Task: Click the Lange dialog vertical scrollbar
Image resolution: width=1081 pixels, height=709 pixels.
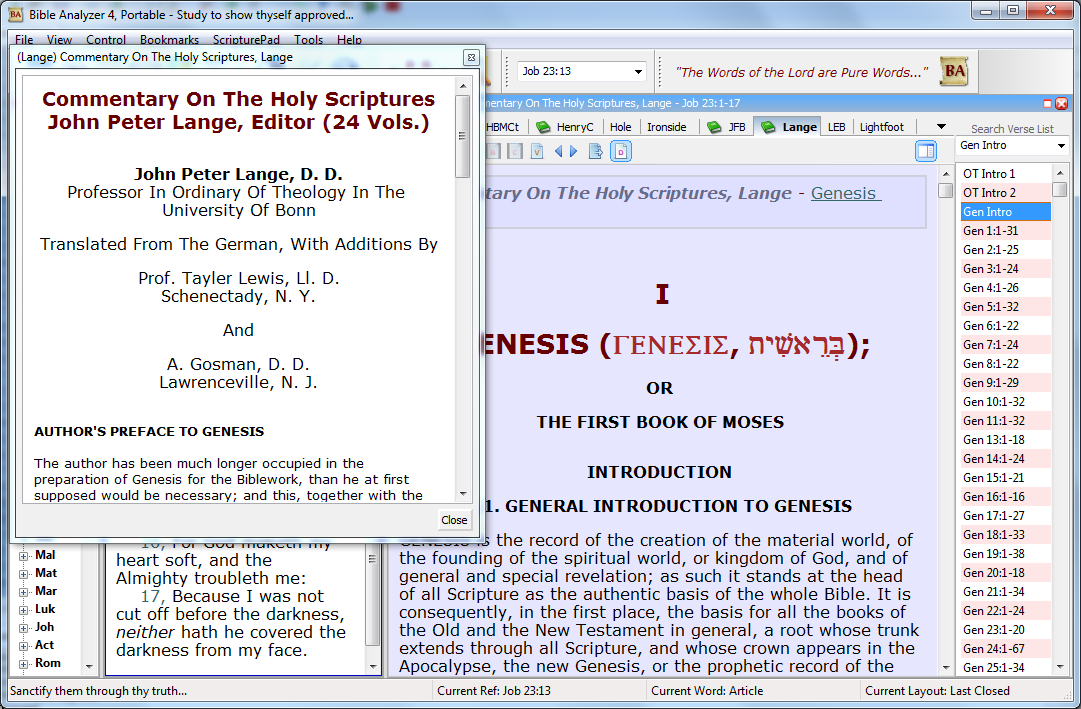Action: [462, 300]
